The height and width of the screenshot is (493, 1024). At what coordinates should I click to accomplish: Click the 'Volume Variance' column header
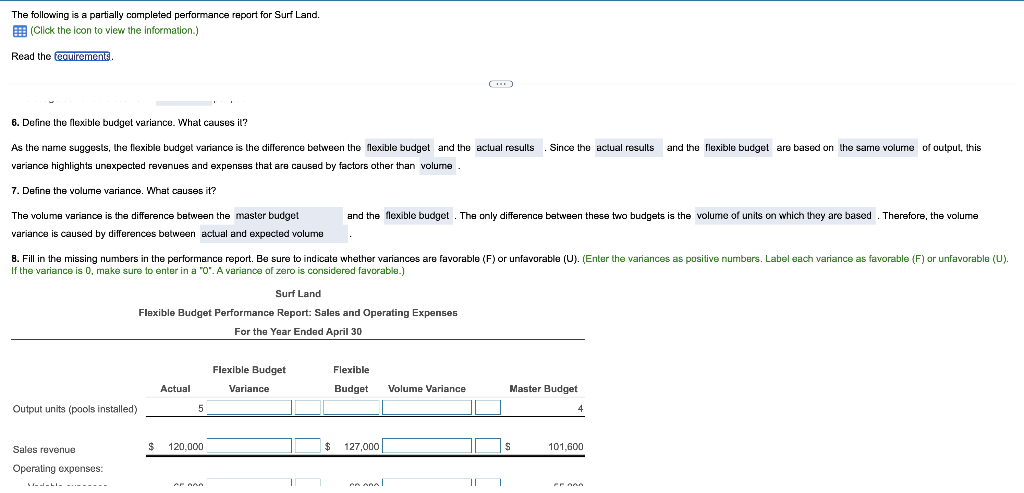tap(427, 389)
